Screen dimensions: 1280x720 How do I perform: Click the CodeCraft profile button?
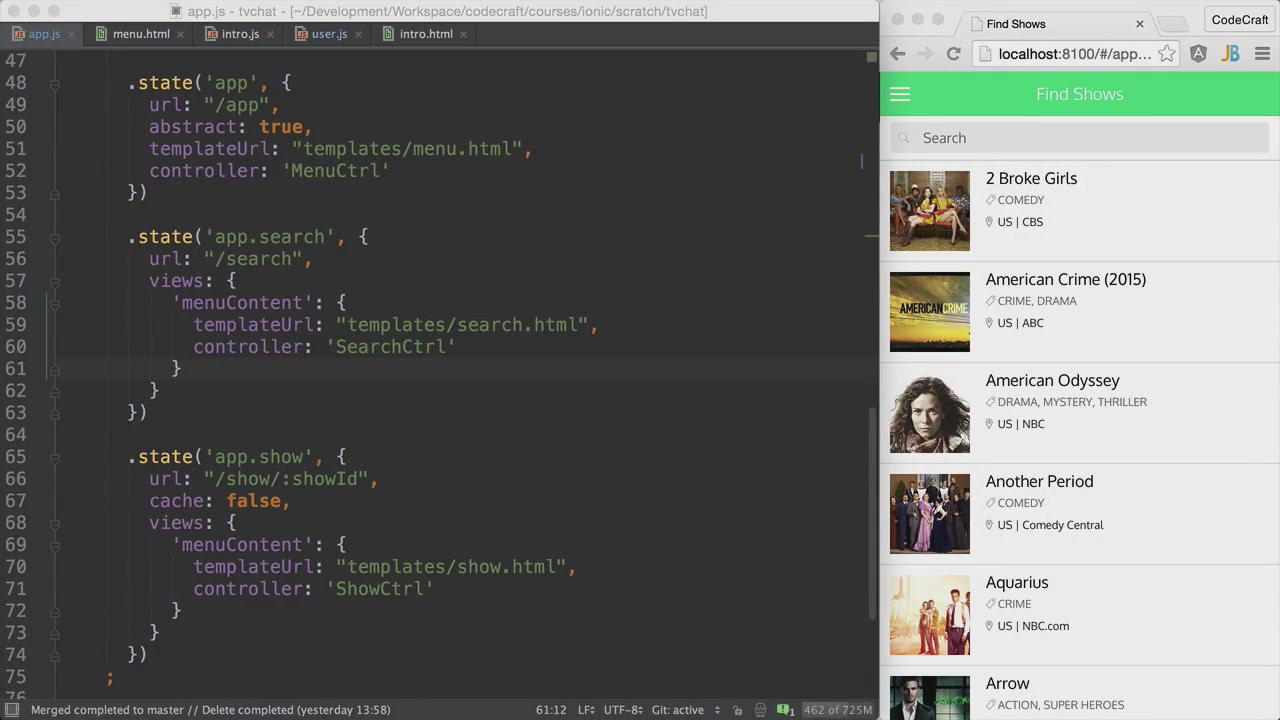(1240, 20)
